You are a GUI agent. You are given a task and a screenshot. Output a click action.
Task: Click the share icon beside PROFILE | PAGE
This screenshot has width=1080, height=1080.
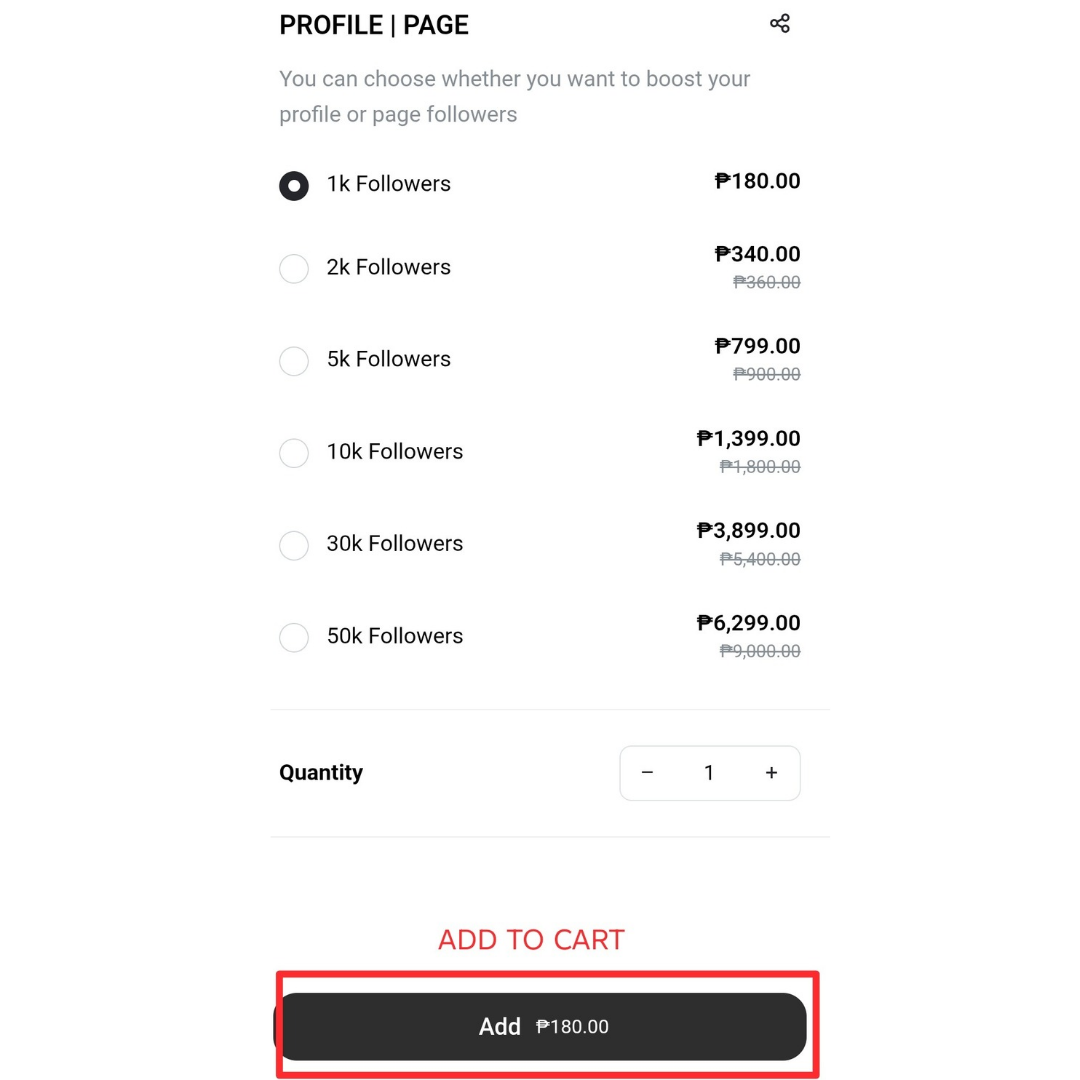tap(779, 23)
